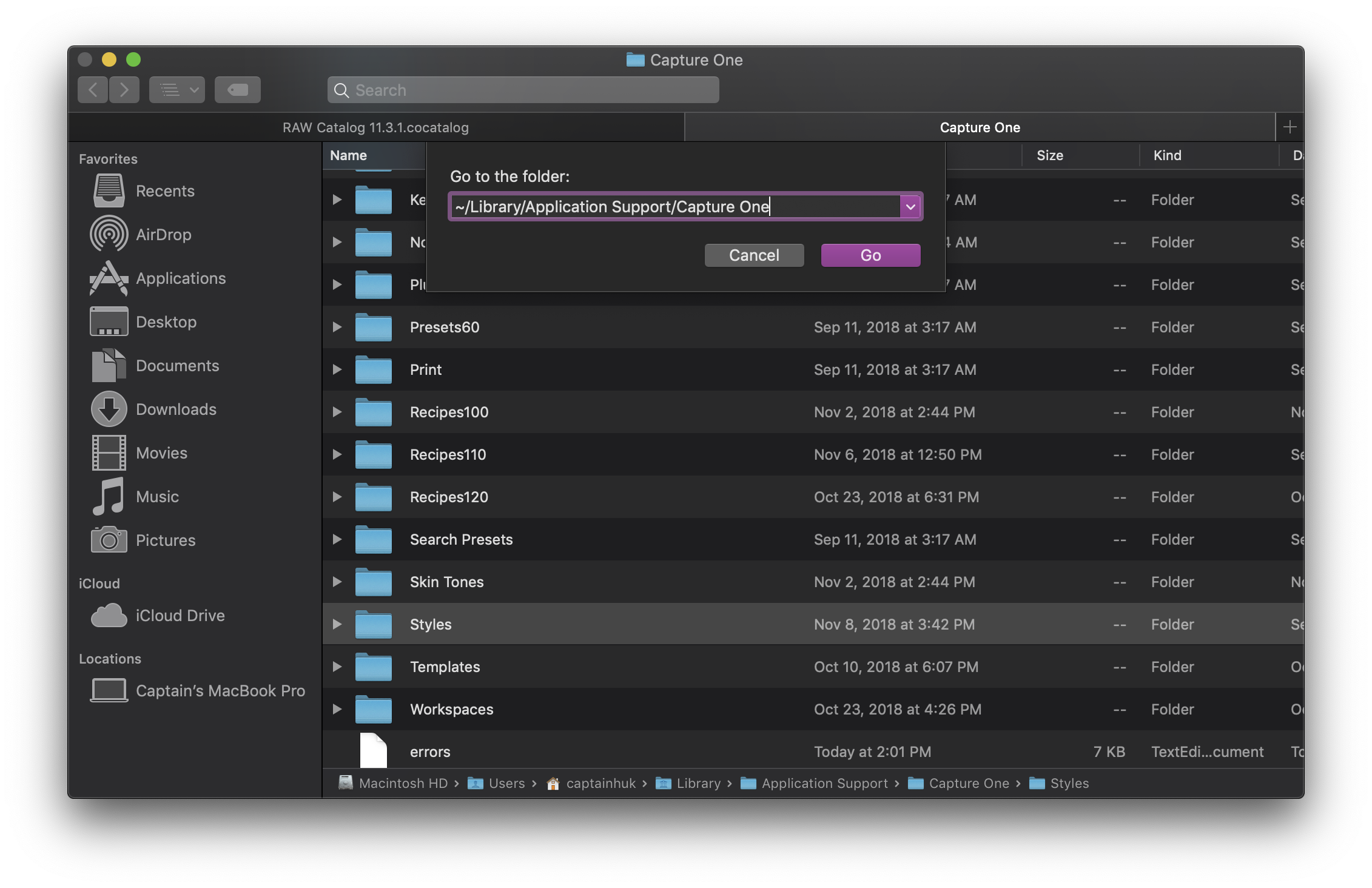Image resolution: width=1372 pixels, height=888 pixels.
Task: Open the Recents folder in the sidebar
Action: (x=164, y=190)
